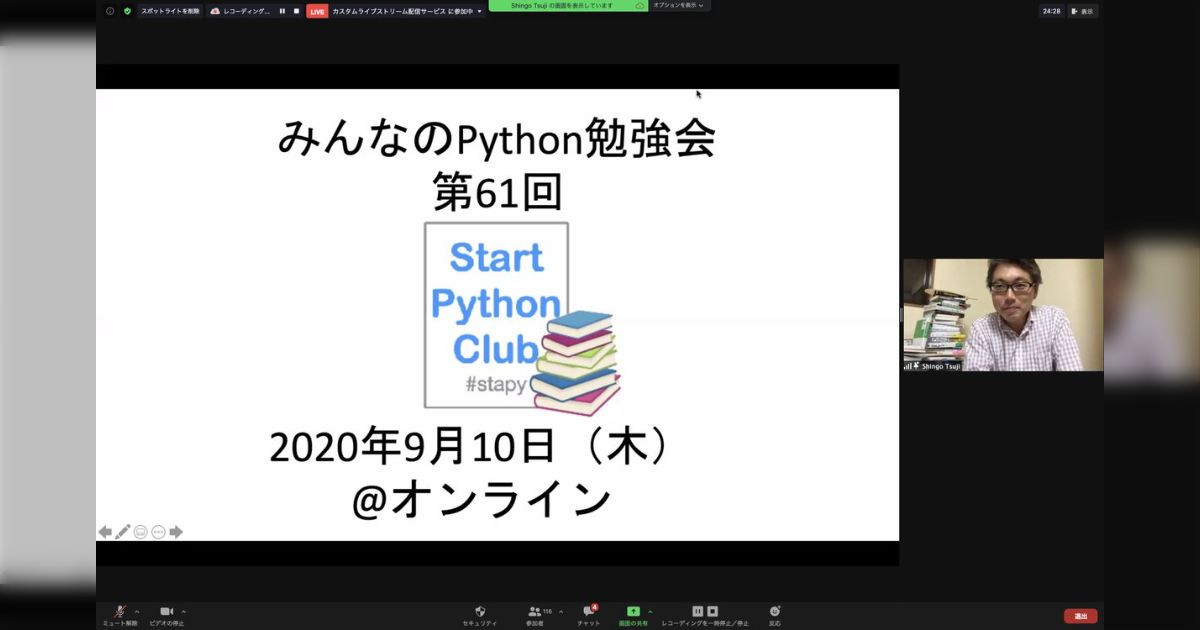Pause the recording from the top toolbar
1200x630 pixels.
[x=282, y=11]
